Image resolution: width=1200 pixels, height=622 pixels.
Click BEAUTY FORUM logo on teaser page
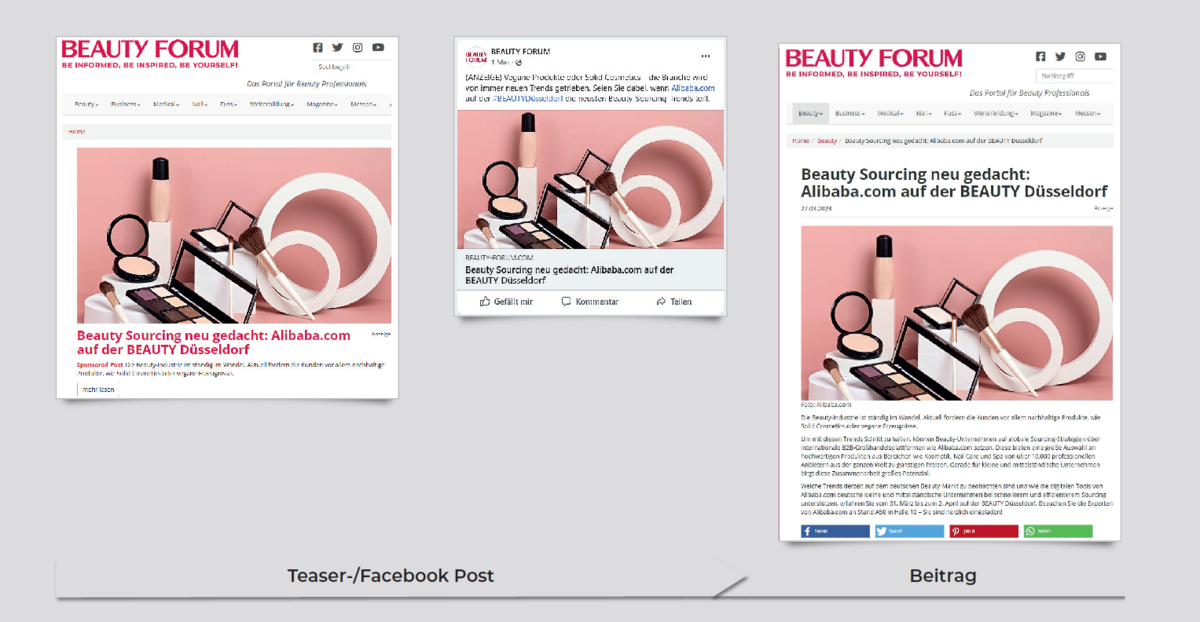coord(150,53)
